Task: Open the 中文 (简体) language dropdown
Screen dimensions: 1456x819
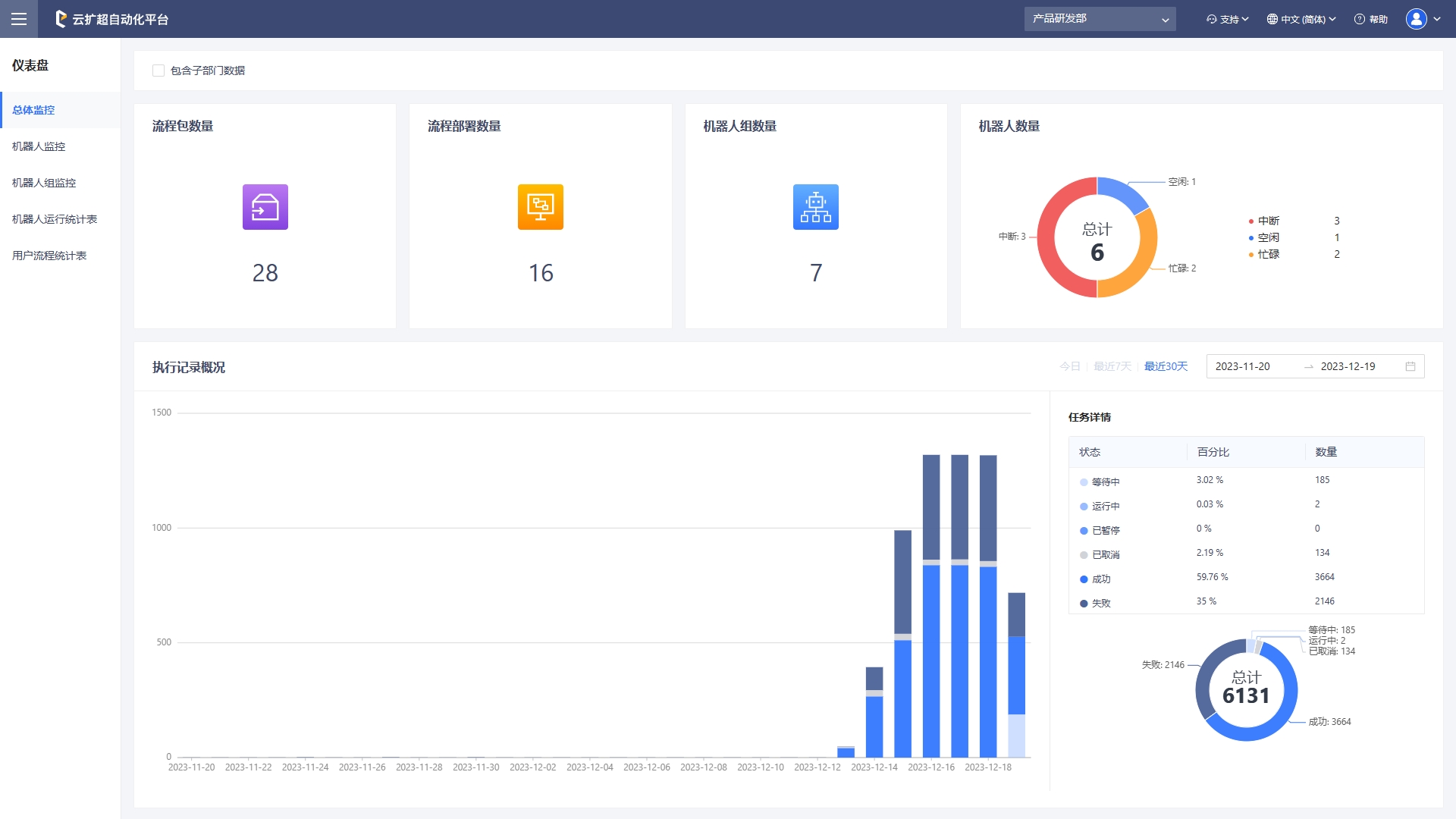Action: pos(1302,19)
